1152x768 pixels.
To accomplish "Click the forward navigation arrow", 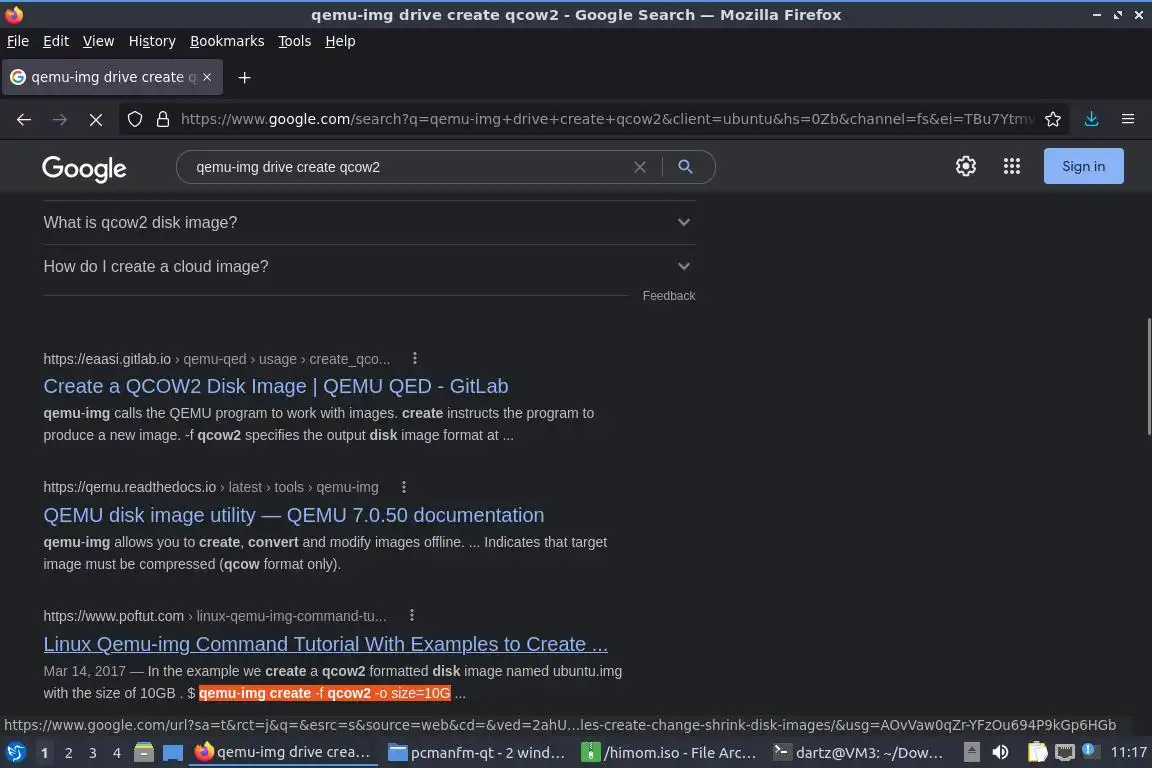I will click(60, 119).
